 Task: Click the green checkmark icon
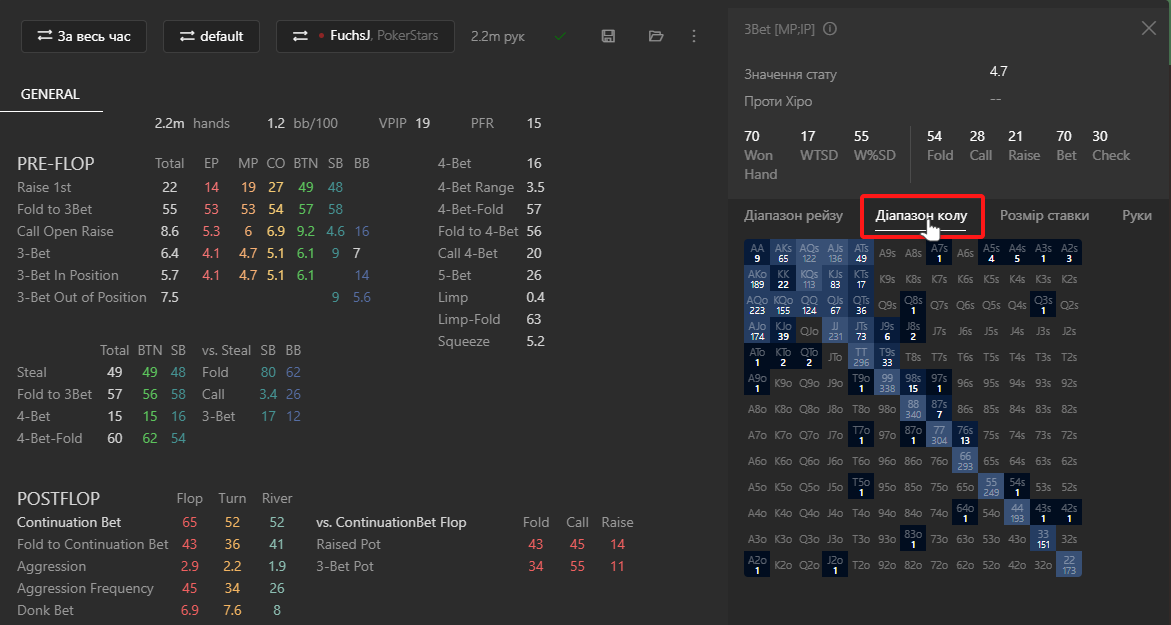pos(560,36)
